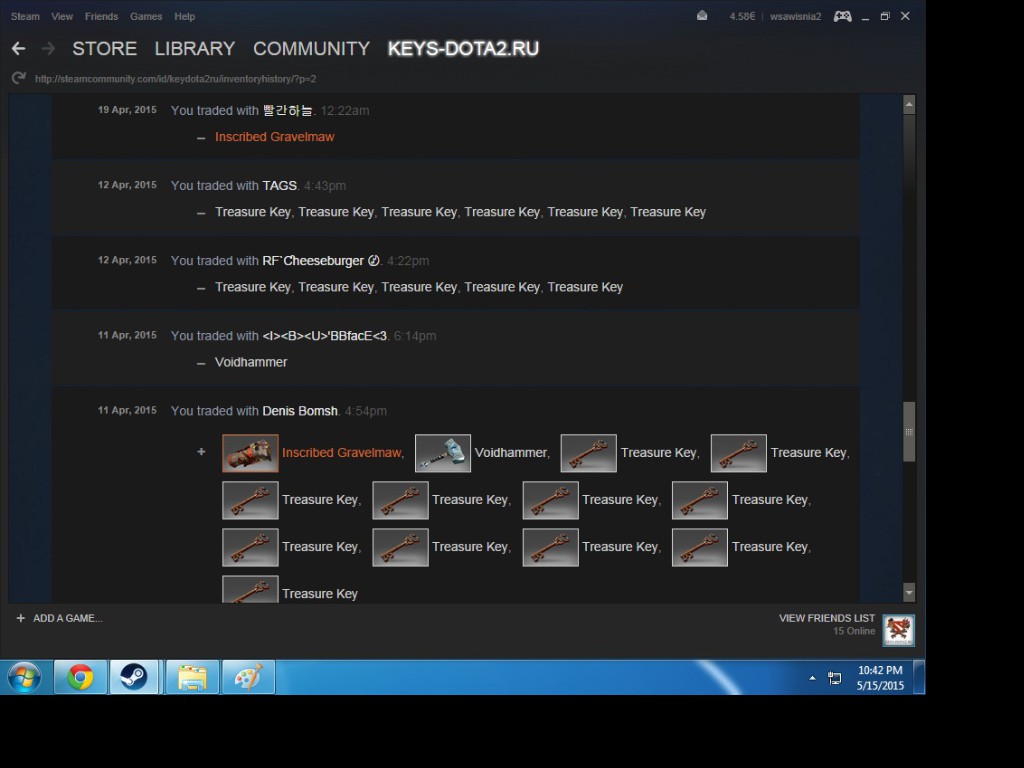Click the 4:54pm timestamp
The width and height of the screenshot is (1024, 768).
click(366, 411)
